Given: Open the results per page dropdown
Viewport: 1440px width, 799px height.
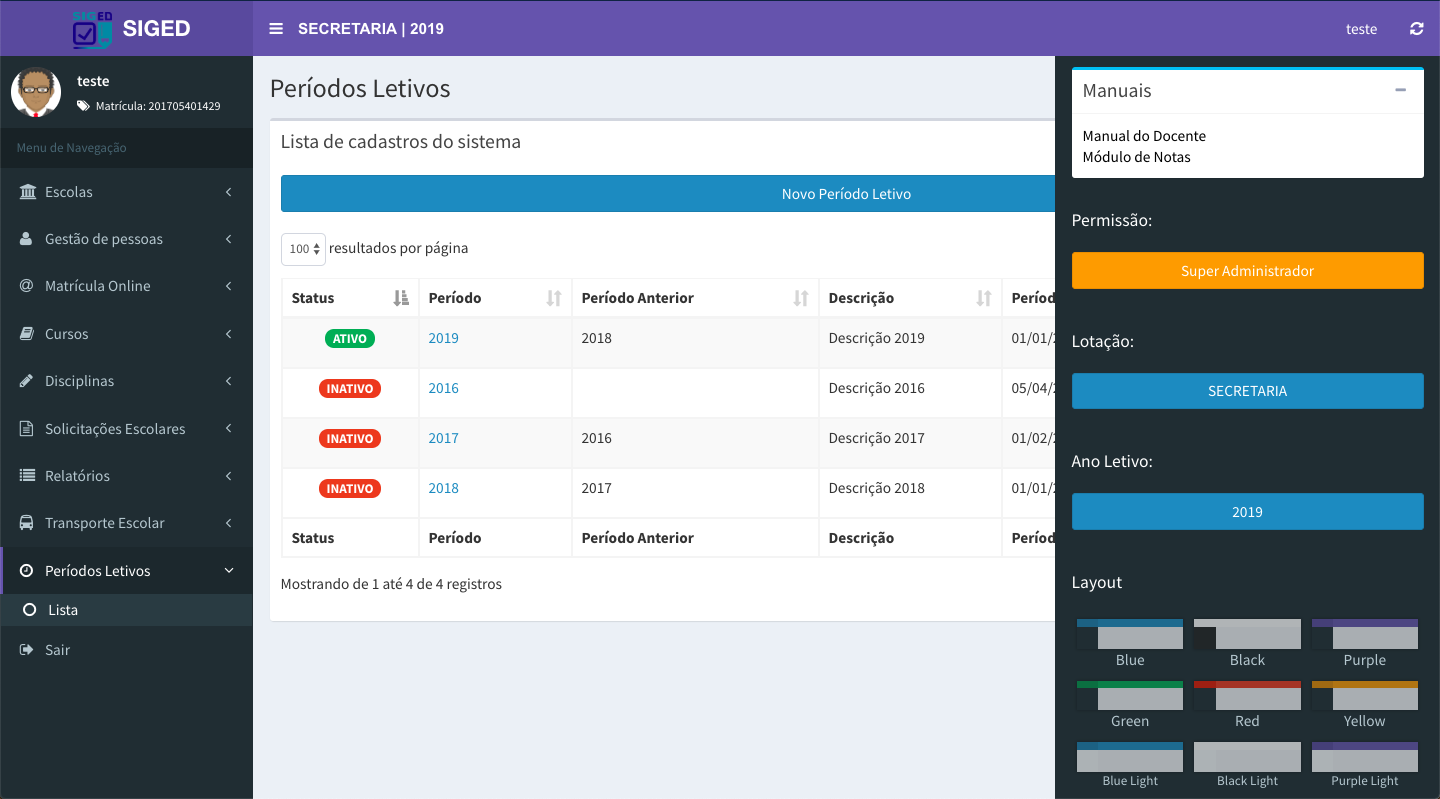Looking at the screenshot, I should tap(303, 249).
